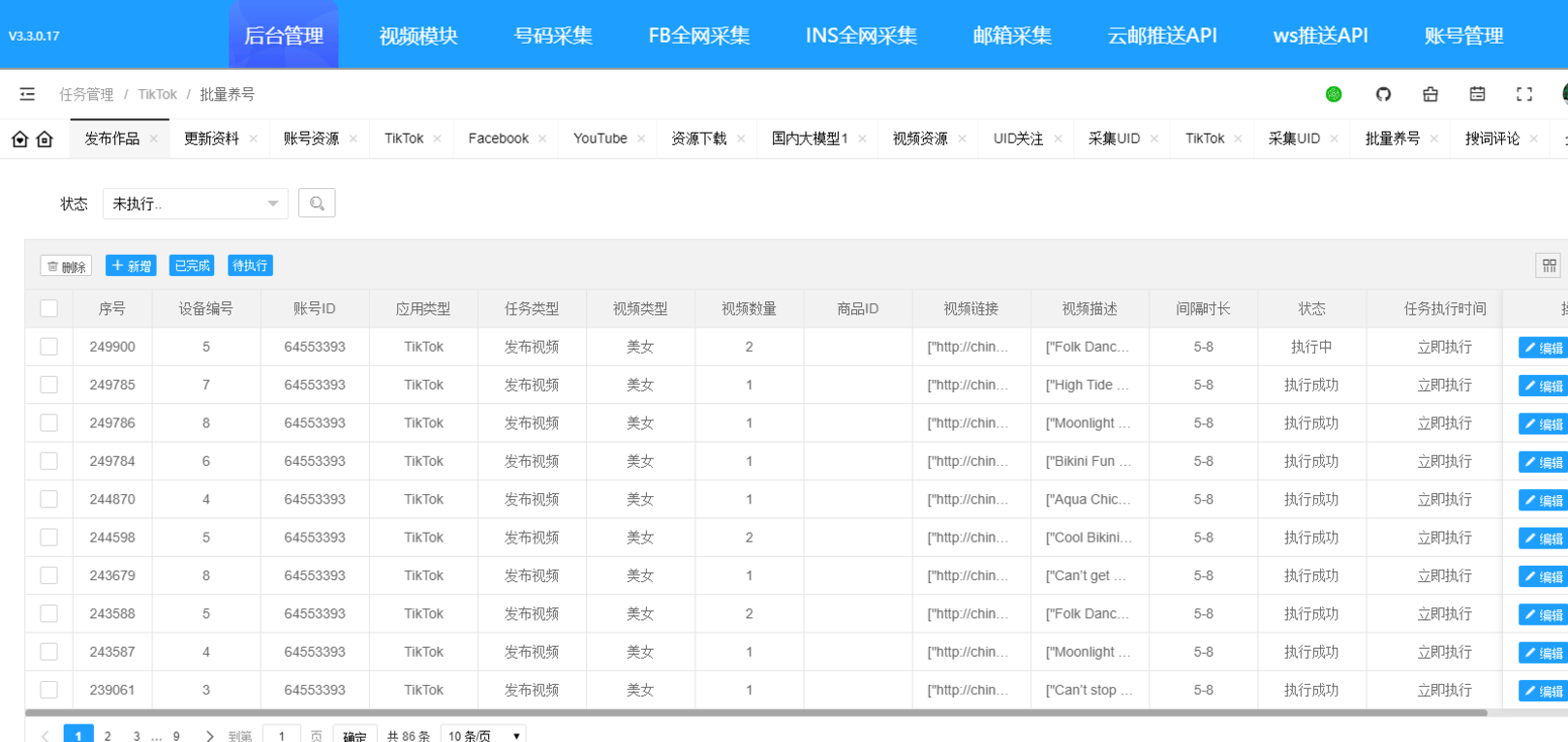The width and height of the screenshot is (1568, 742).
Task: Go to page 2
Action: pyautogui.click(x=108, y=736)
